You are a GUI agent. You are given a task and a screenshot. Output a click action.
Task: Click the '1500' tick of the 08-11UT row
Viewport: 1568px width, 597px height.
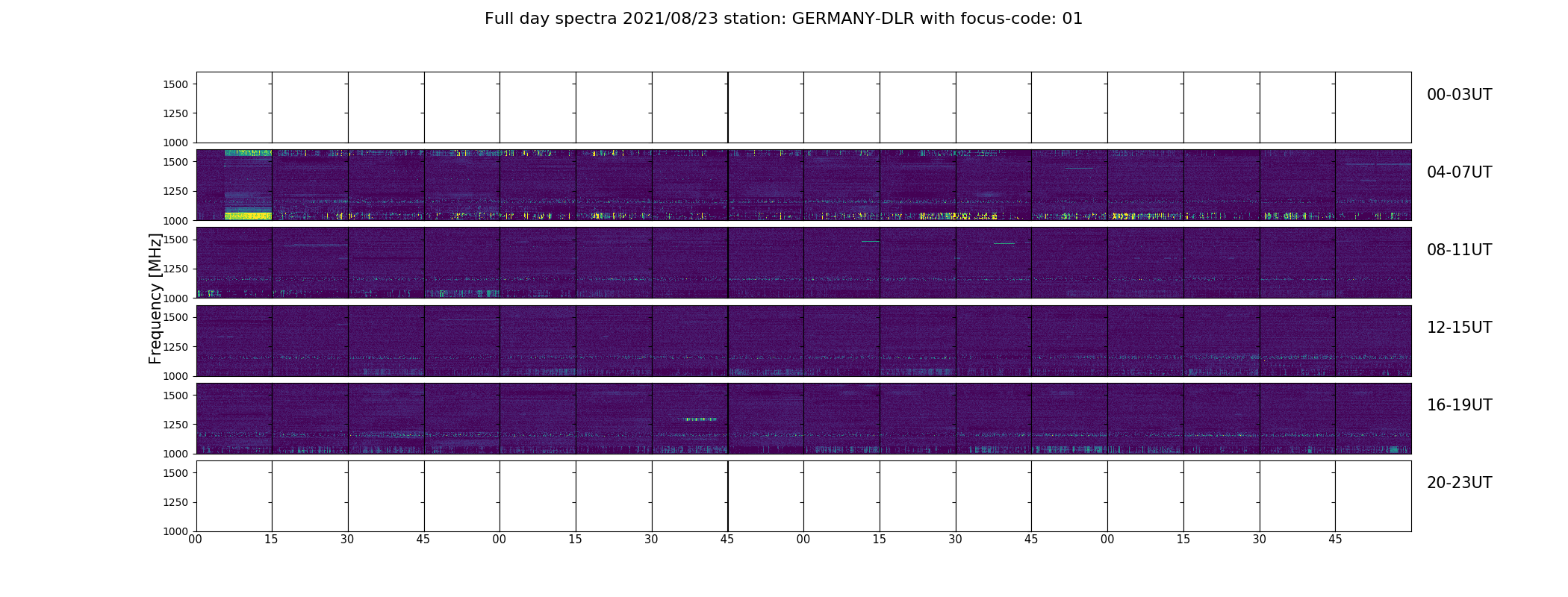click(175, 240)
